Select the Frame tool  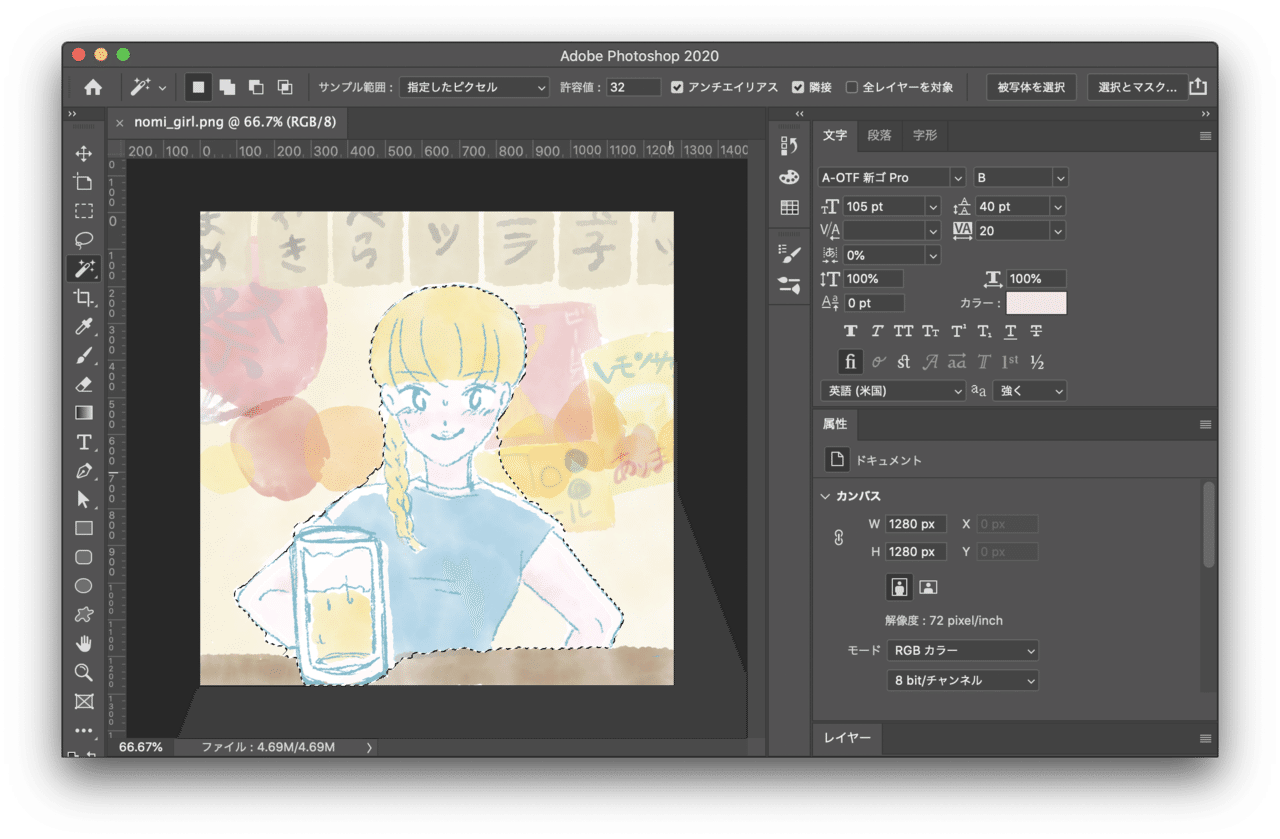click(x=84, y=701)
